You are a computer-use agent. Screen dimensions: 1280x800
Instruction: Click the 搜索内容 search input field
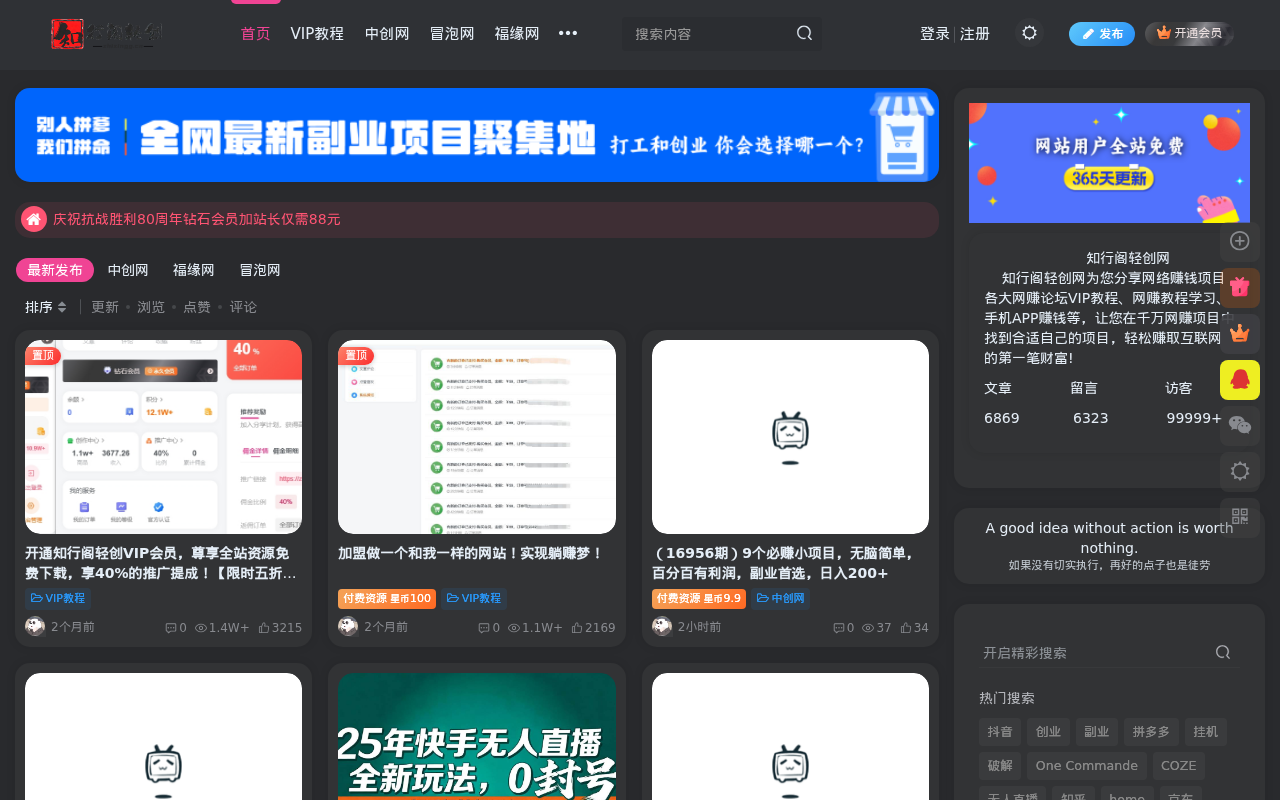pyautogui.click(x=700, y=32)
